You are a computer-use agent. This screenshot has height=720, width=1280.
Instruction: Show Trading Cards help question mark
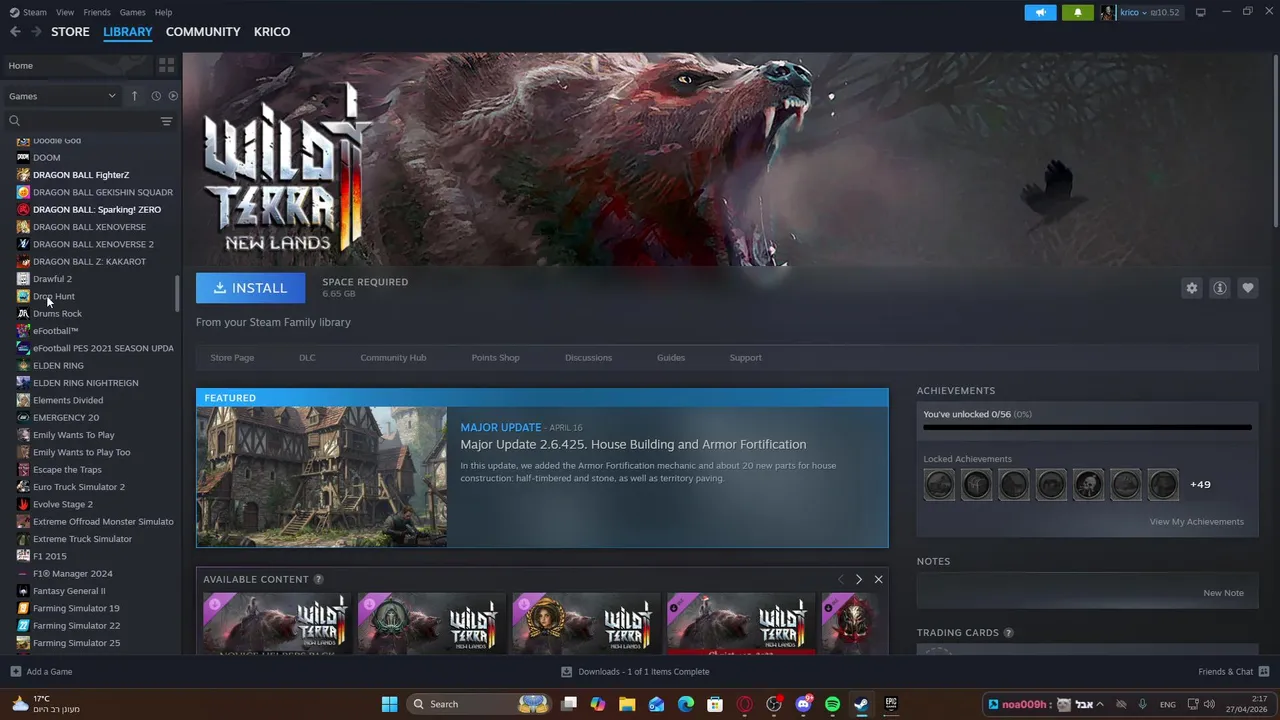coord(1008,633)
